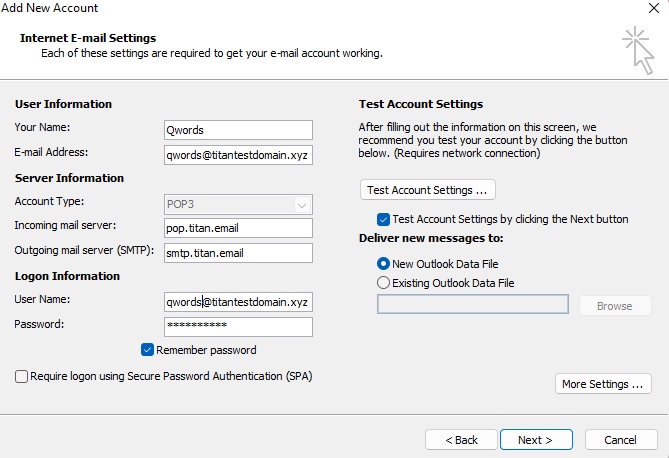Click the Browse button
The image size is (669, 458).
coord(615,306)
